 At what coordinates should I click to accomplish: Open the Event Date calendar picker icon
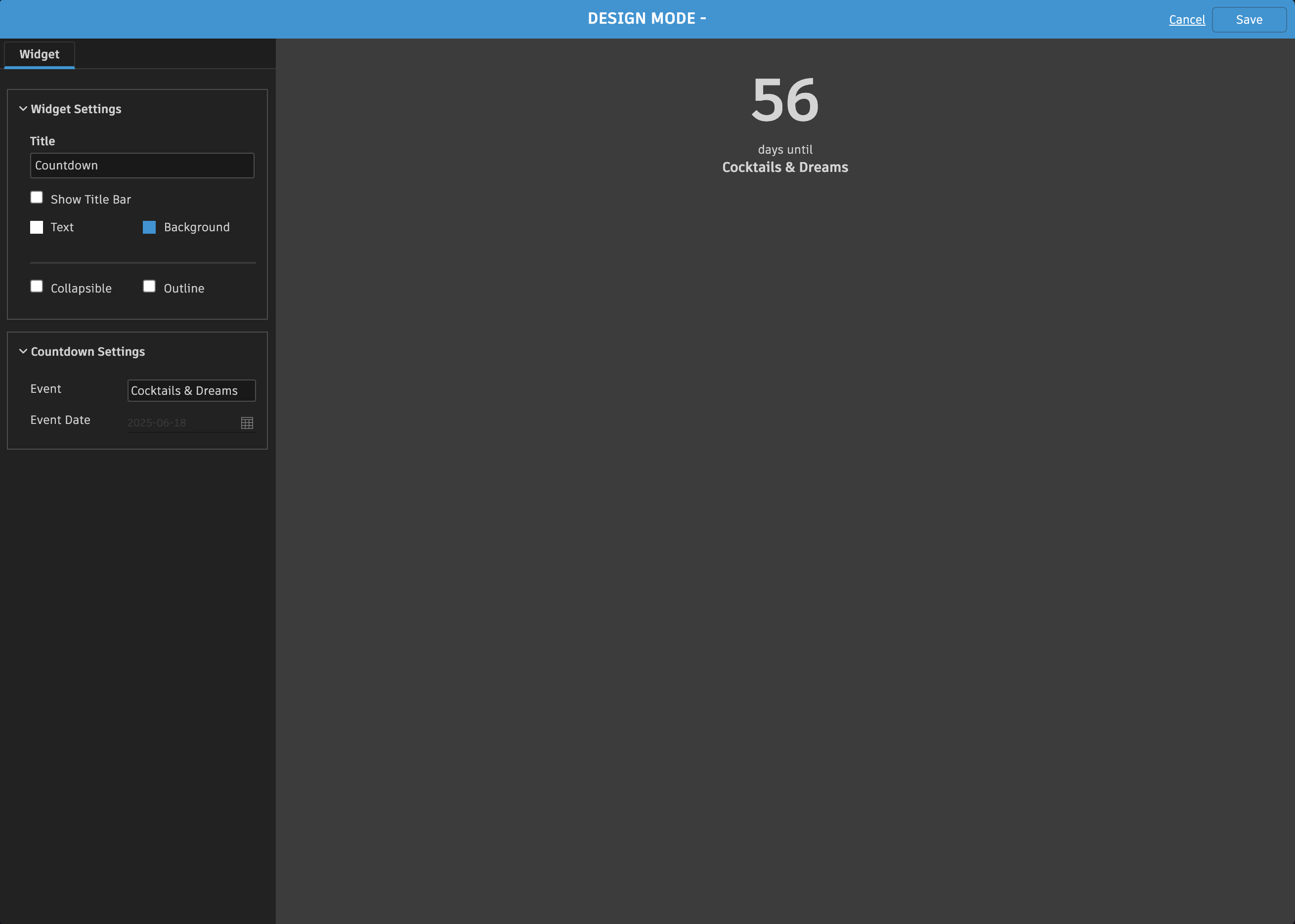tap(247, 423)
